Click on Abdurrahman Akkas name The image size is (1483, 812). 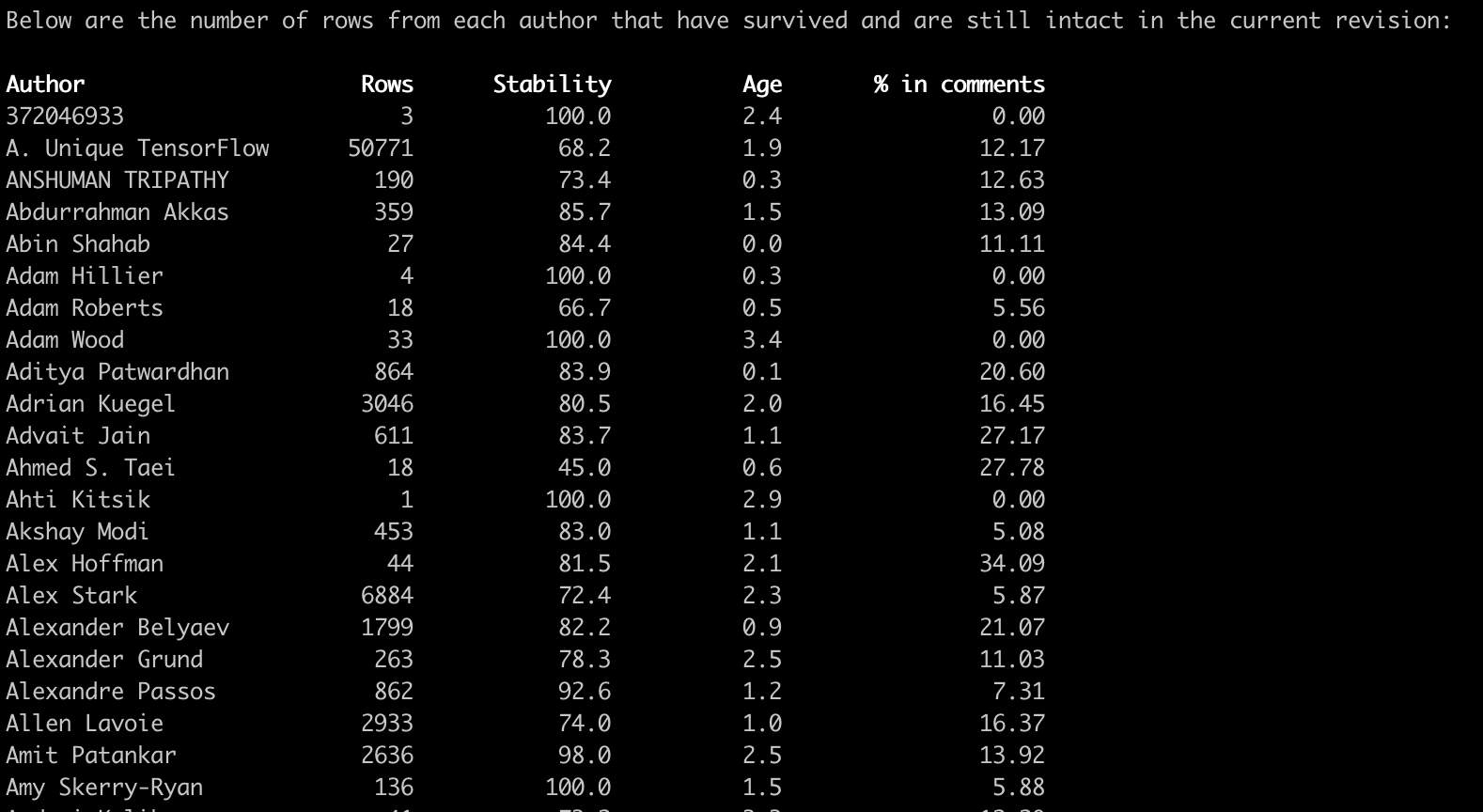point(117,212)
